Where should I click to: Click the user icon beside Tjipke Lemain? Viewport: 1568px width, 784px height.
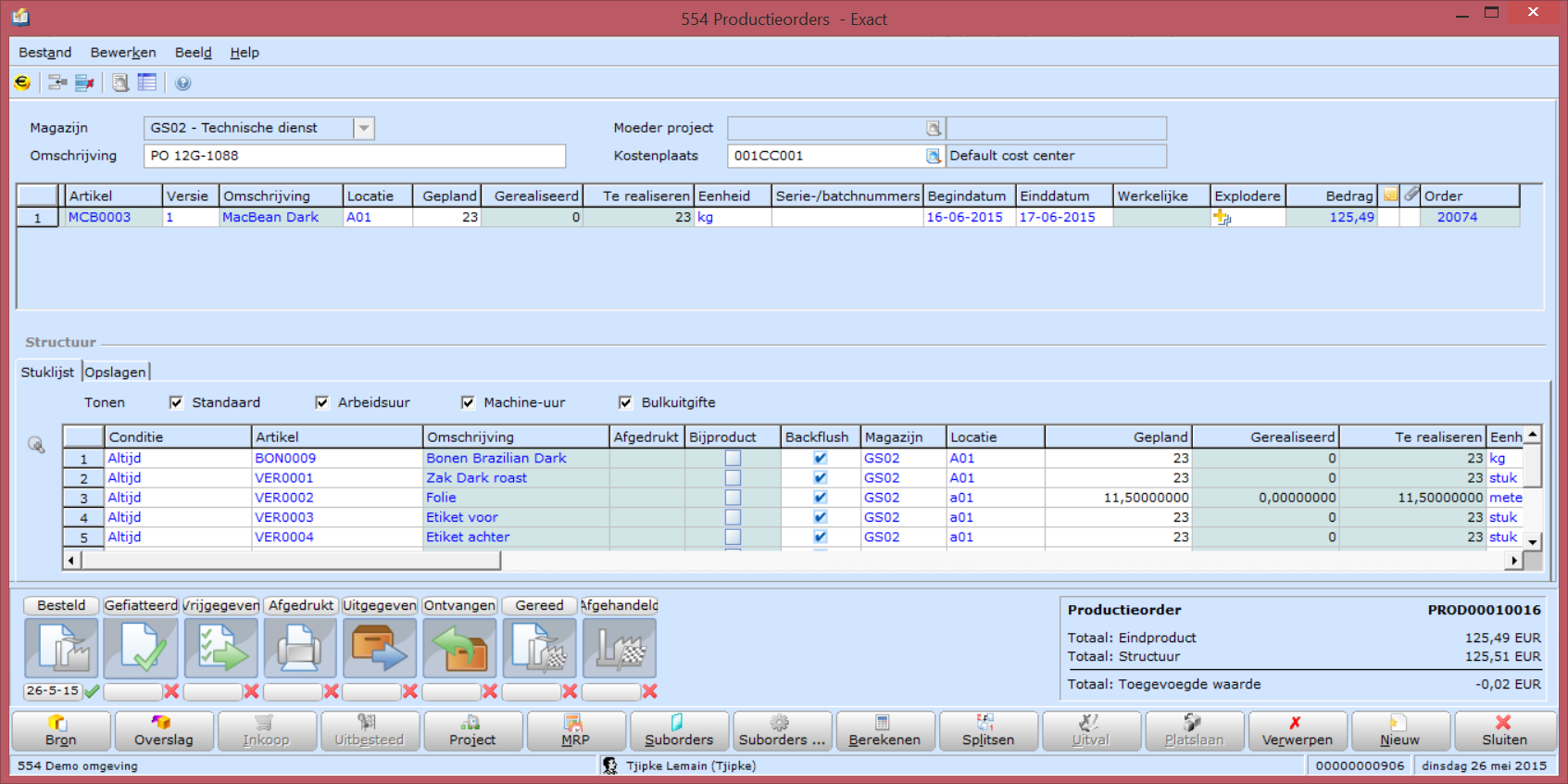pos(610,765)
